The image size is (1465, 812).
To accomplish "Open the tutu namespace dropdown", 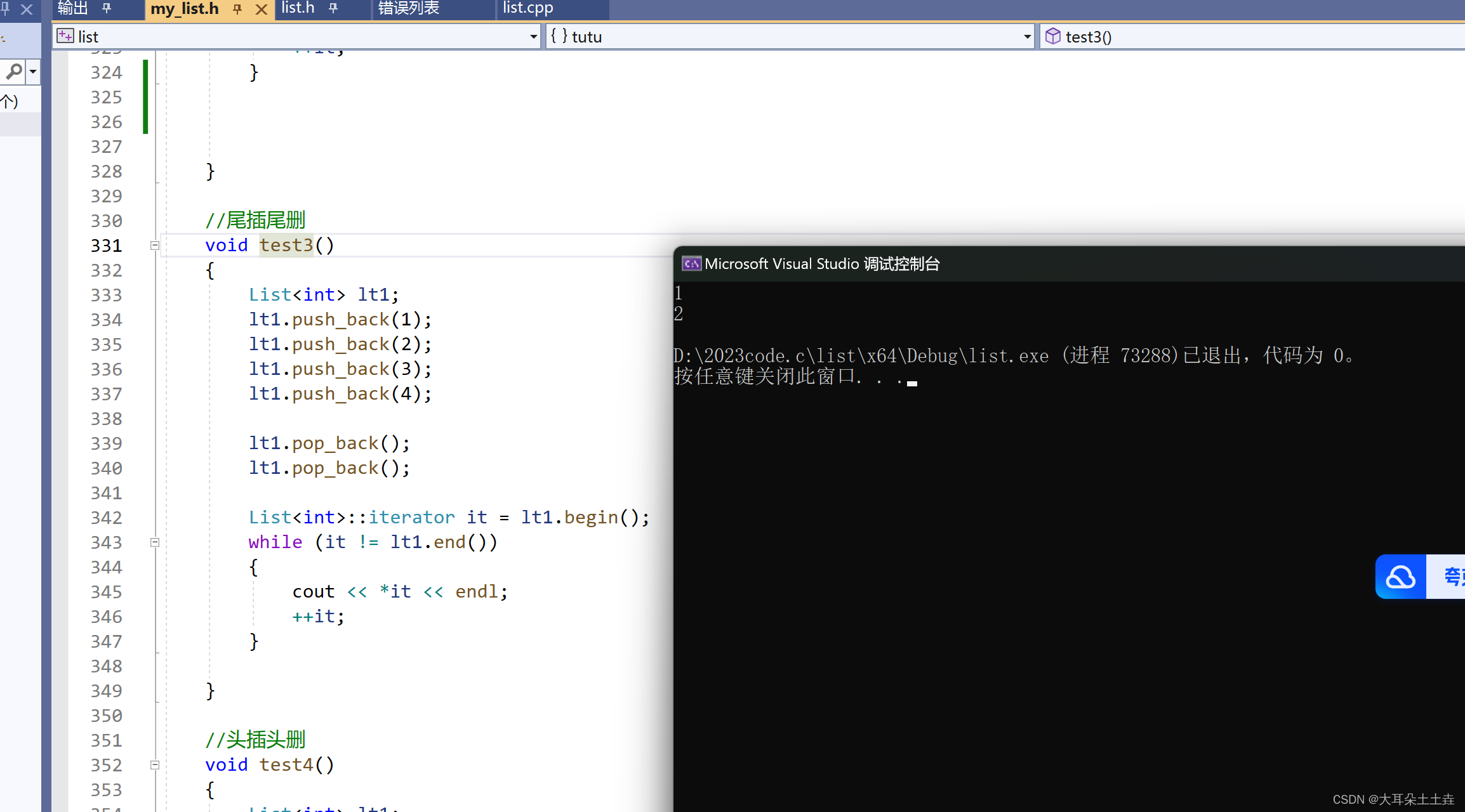I will [x=790, y=37].
